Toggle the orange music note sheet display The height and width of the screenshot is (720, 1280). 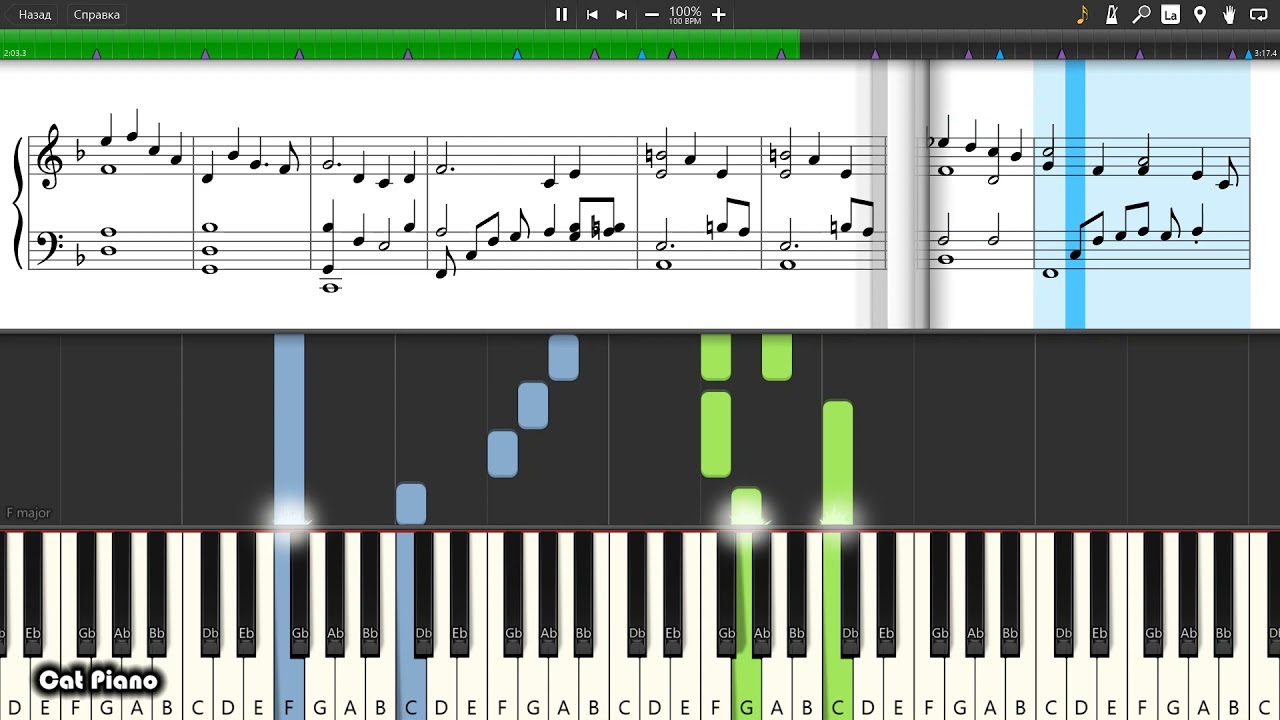tap(1082, 15)
